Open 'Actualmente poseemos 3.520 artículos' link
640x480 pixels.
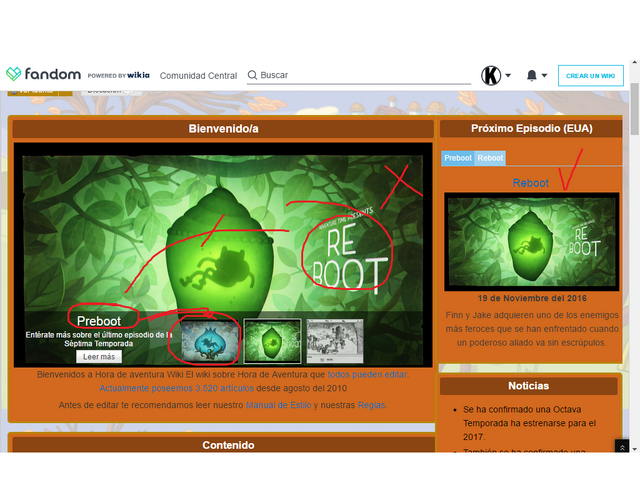(x=176, y=388)
